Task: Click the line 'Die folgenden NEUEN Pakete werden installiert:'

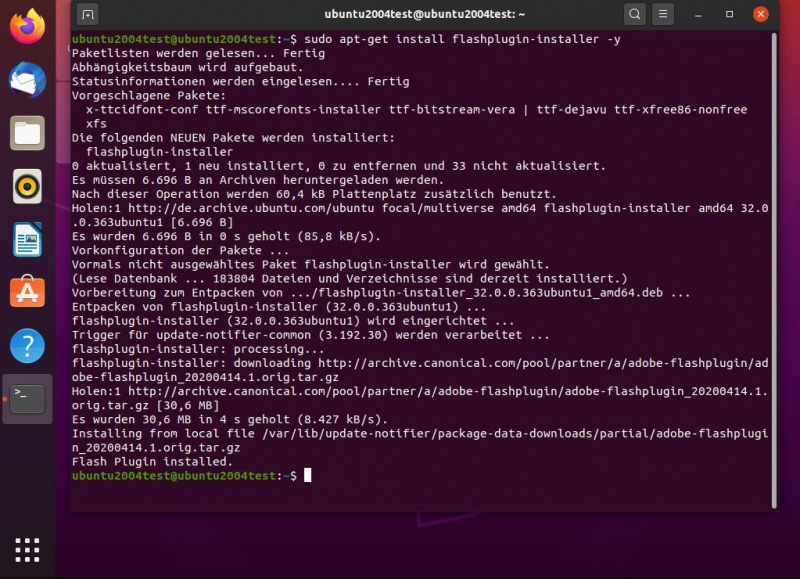Action: [233, 138]
